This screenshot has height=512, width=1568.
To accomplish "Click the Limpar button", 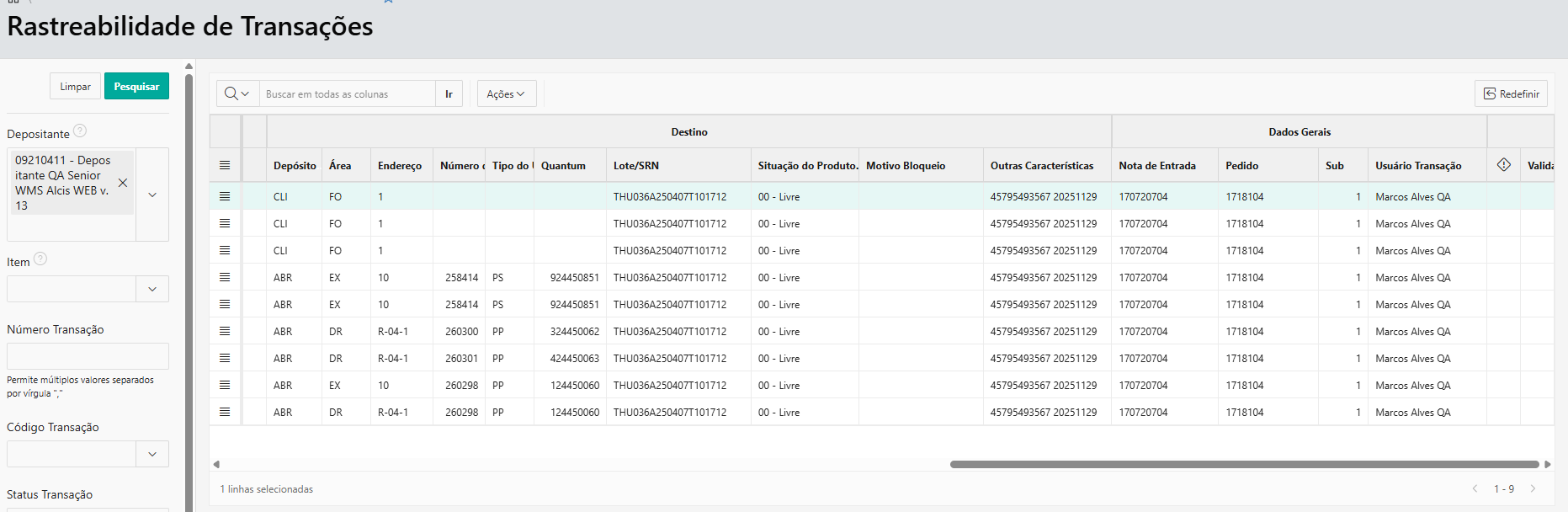I will 75,87.
